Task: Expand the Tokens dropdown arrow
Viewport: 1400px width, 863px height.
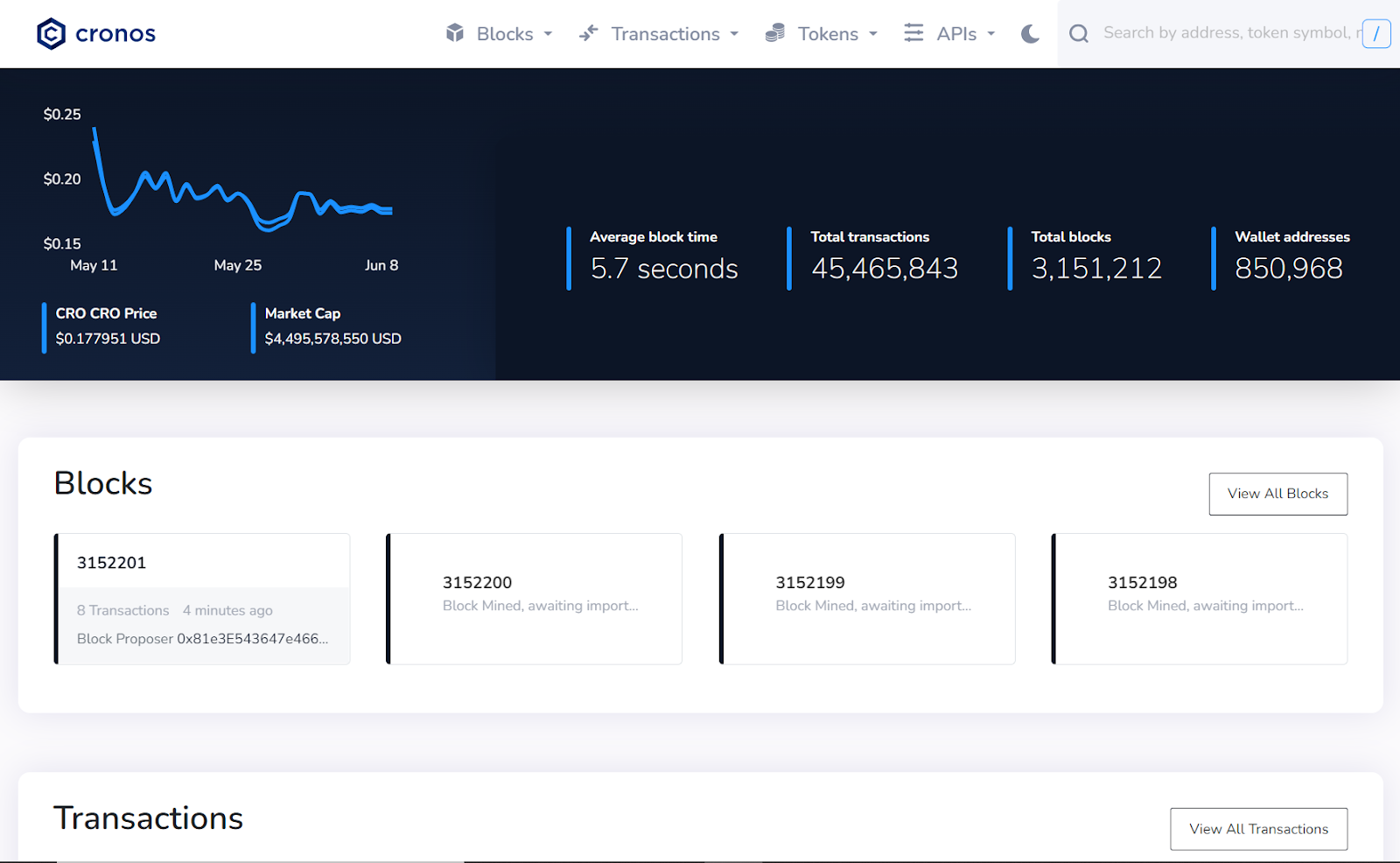Action: [873, 34]
